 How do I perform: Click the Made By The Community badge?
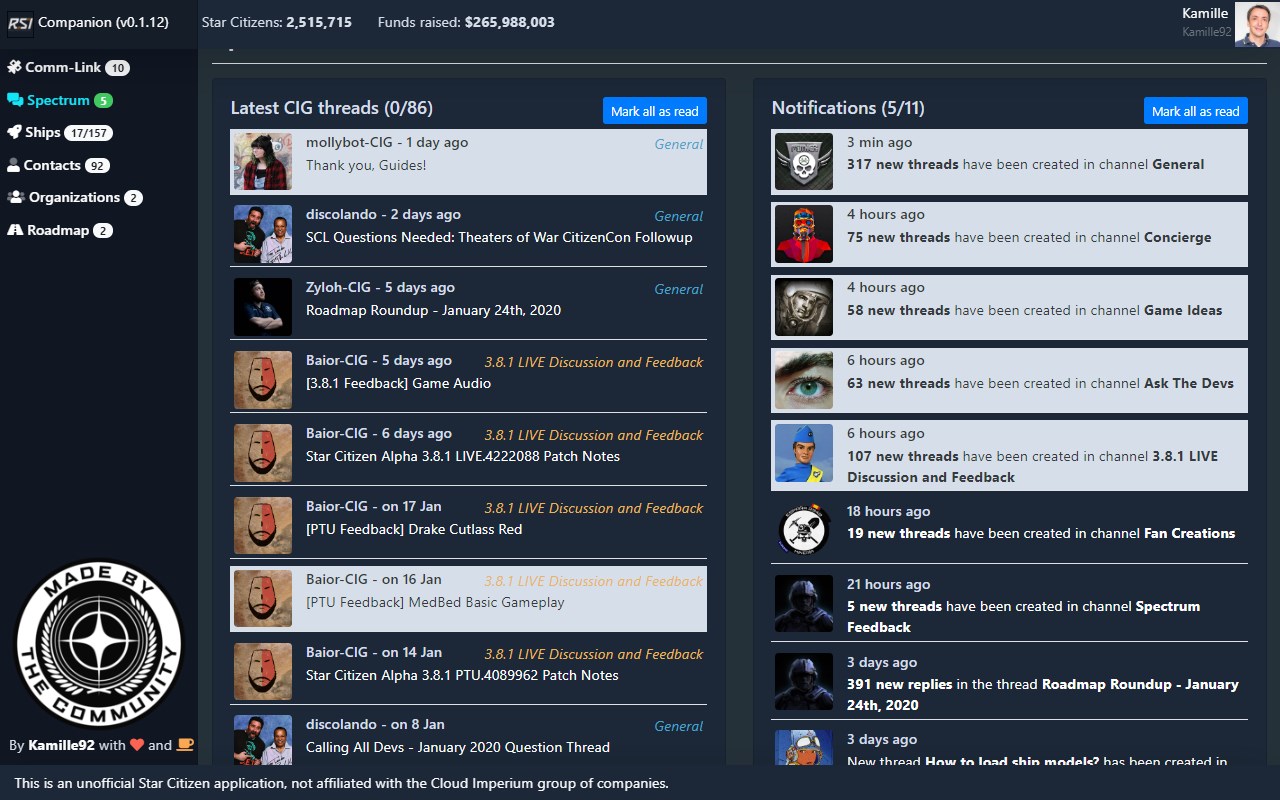99,644
